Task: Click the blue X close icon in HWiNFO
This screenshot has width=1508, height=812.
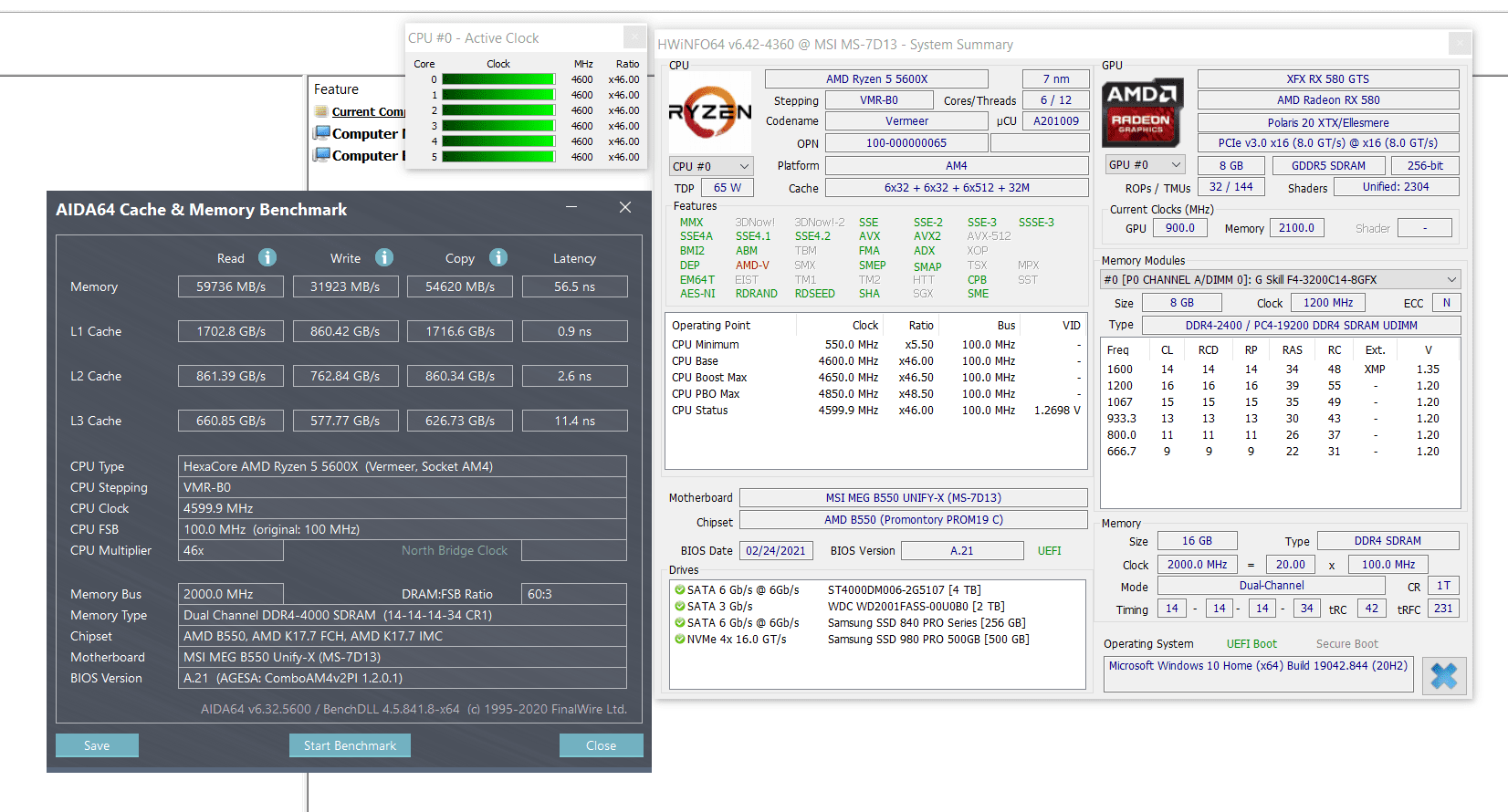Action: pyautogui.click(x=1444, y=676)
